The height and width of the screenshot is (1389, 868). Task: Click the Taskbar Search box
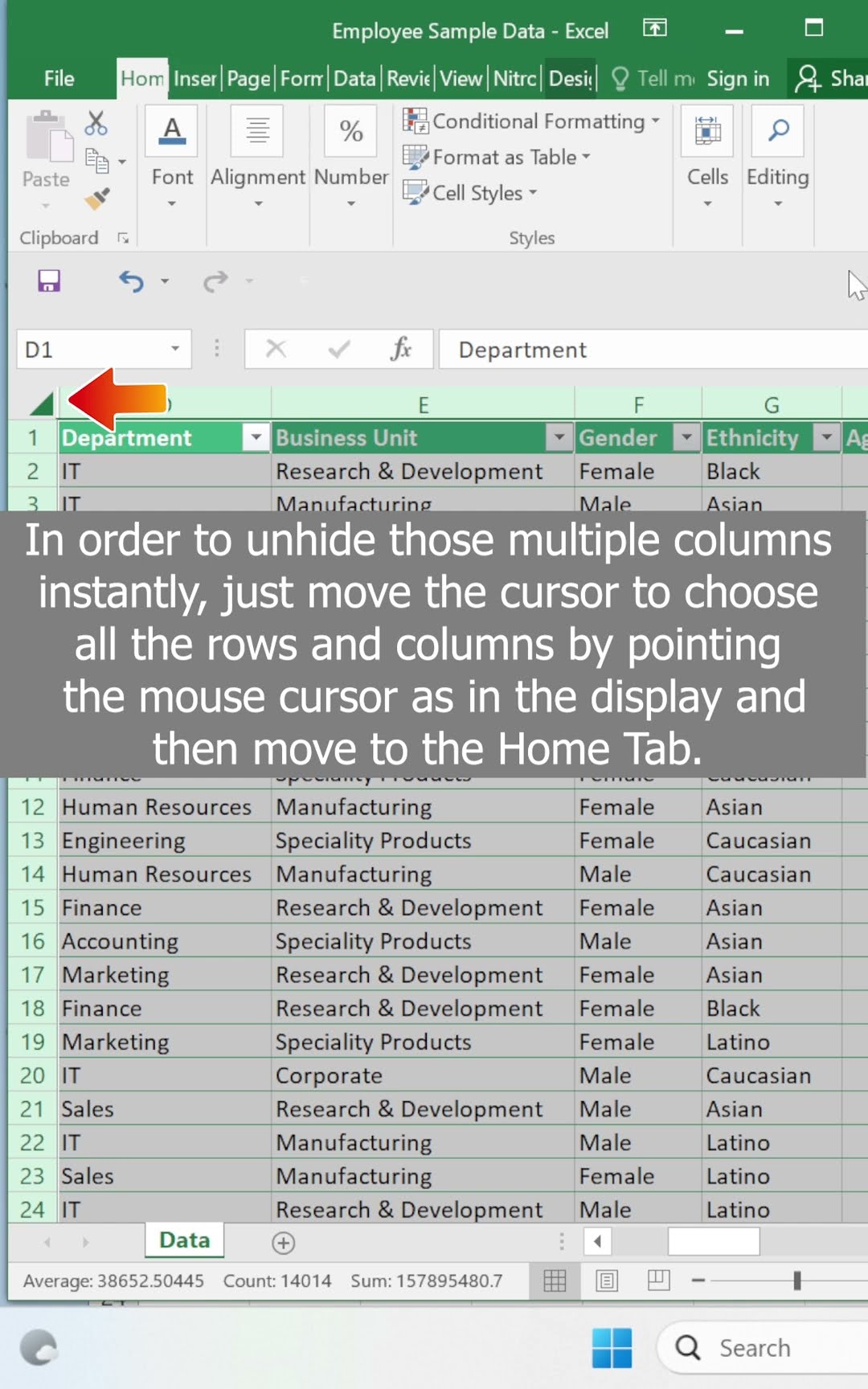click(x=762, y=1347)
